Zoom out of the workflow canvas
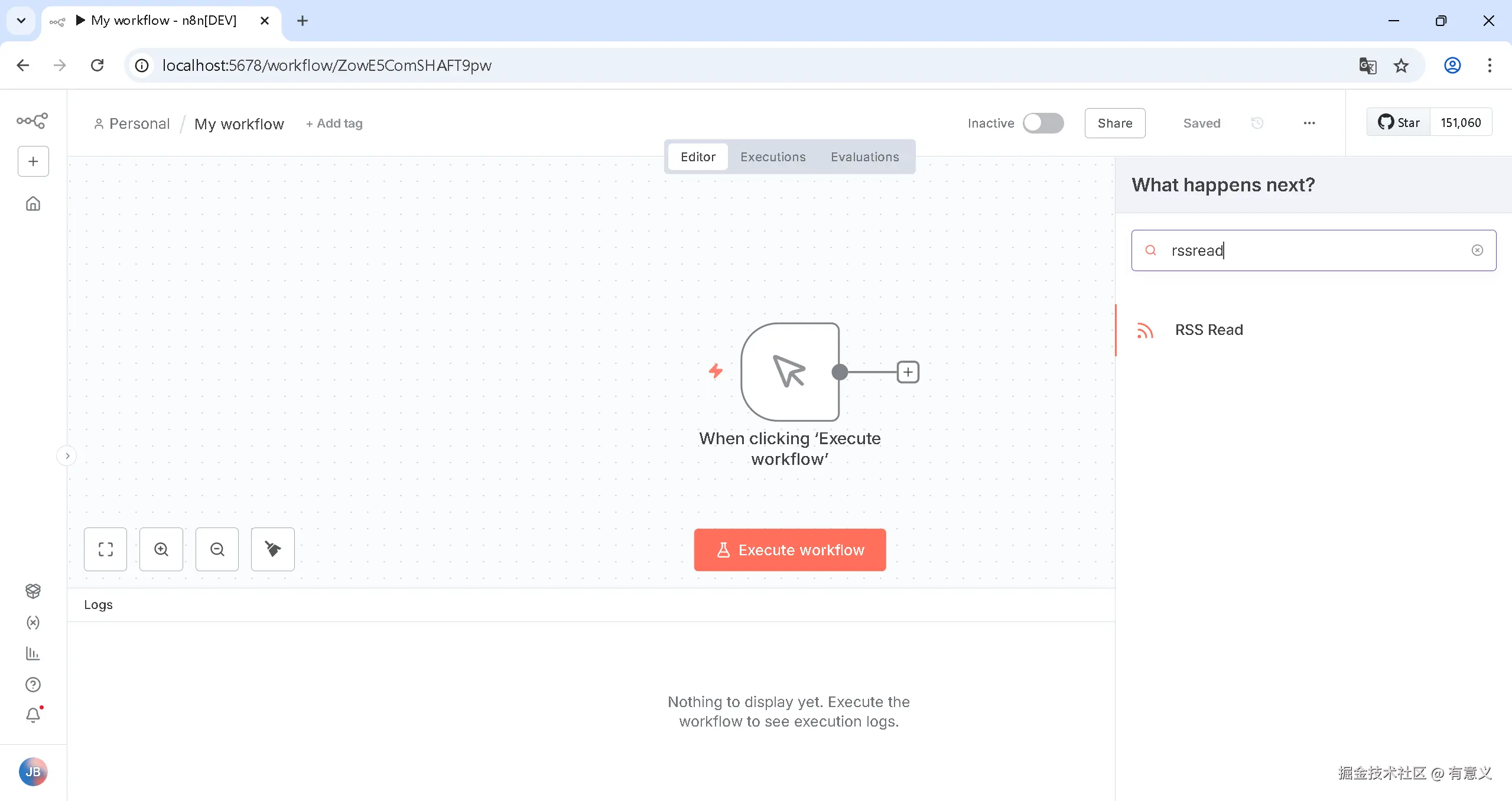Image resolution: width=1512 pixels, height=801 pixels. point(217,549)
